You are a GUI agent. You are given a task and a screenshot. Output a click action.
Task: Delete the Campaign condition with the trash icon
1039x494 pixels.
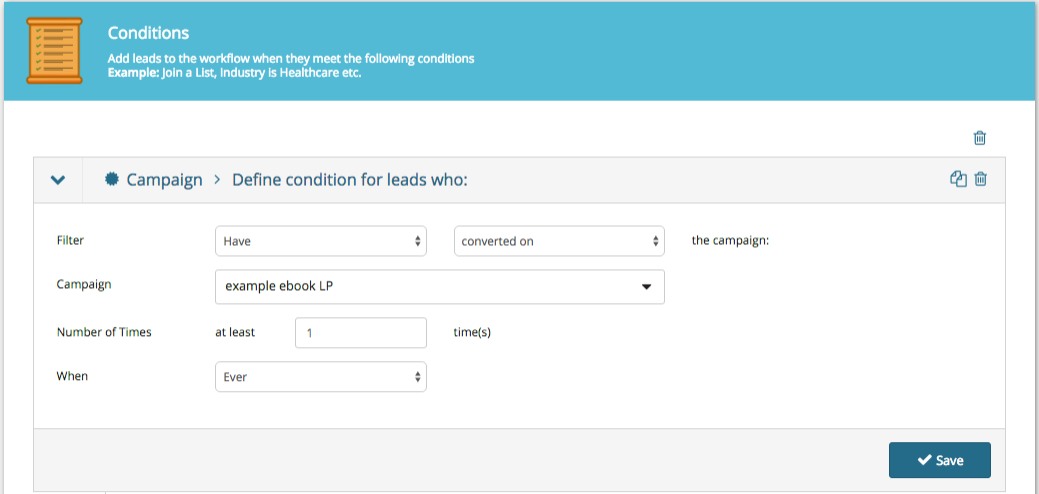click(981, 179)
